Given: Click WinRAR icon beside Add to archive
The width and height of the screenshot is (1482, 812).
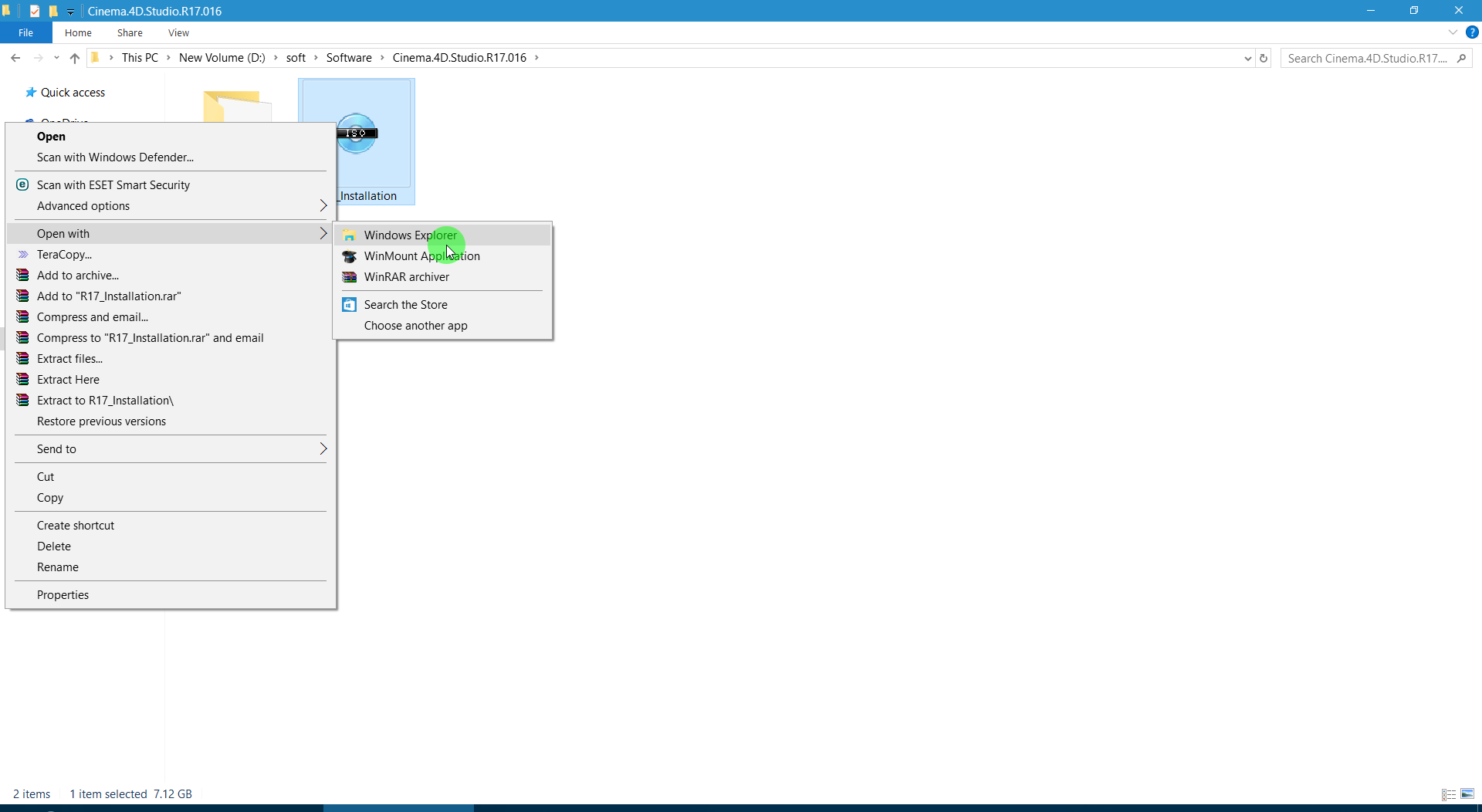Looking at the screenshot, I should (x=22, y=276).
